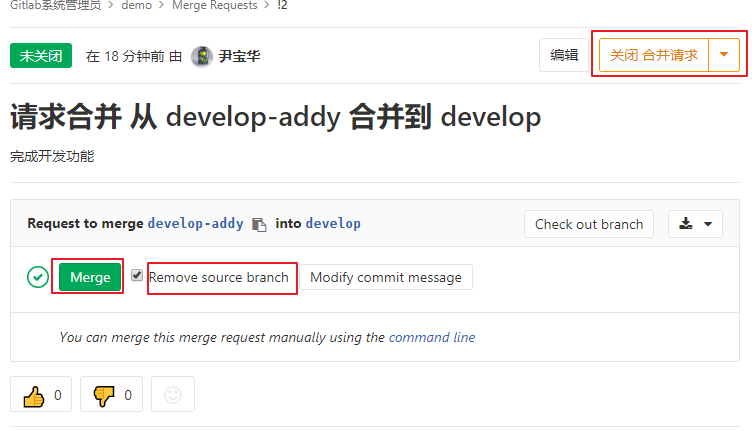This screenshot has width=752, height=431.
Task: Expand the download patches dropdown
Action: pos(695,224)
